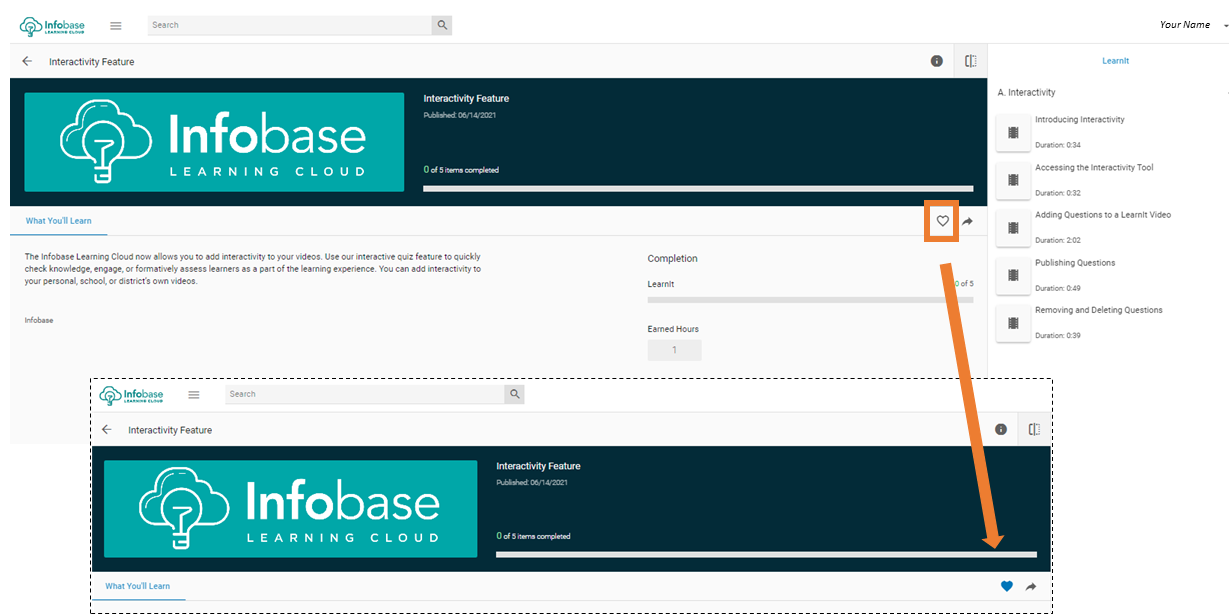Click the items completed progress bar in top banner
The height and width of the screenshot is (616, 1229).
[698, 188]
